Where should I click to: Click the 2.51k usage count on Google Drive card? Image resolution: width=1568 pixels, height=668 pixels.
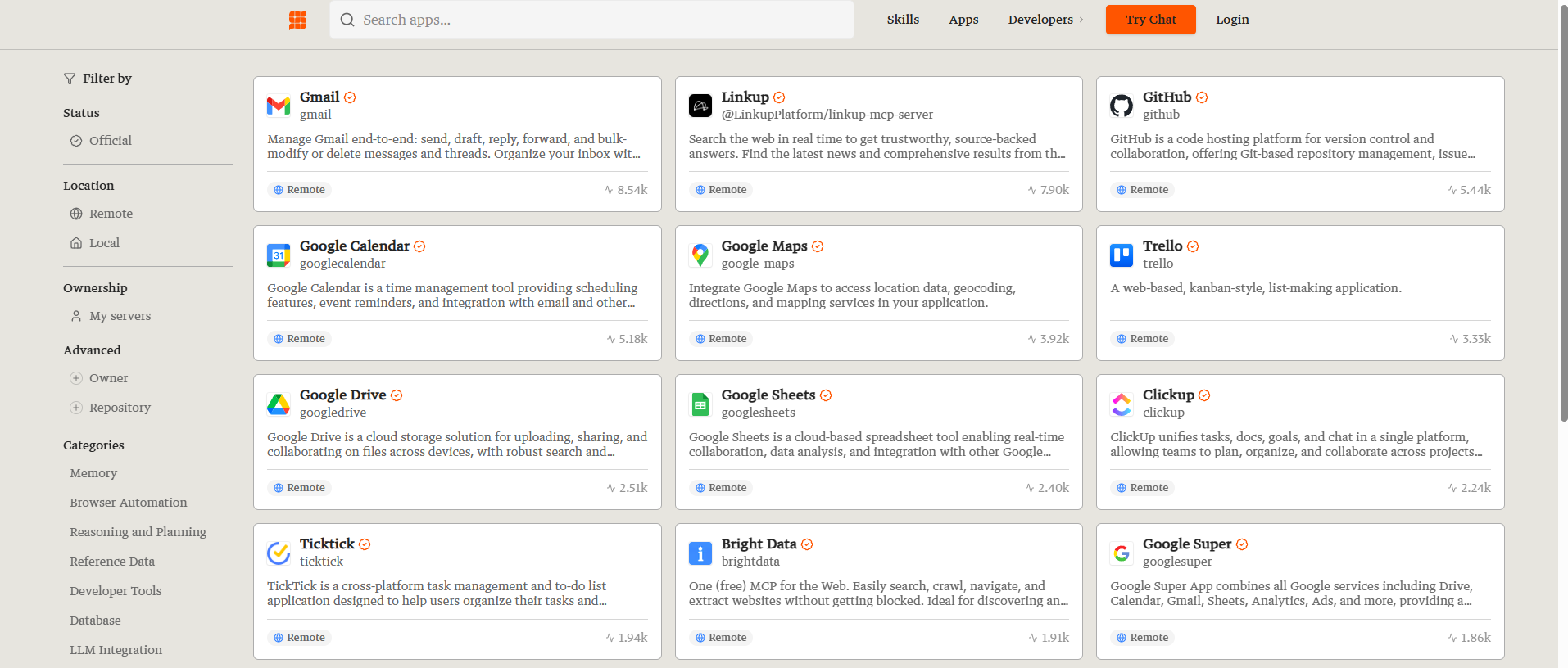627,488
